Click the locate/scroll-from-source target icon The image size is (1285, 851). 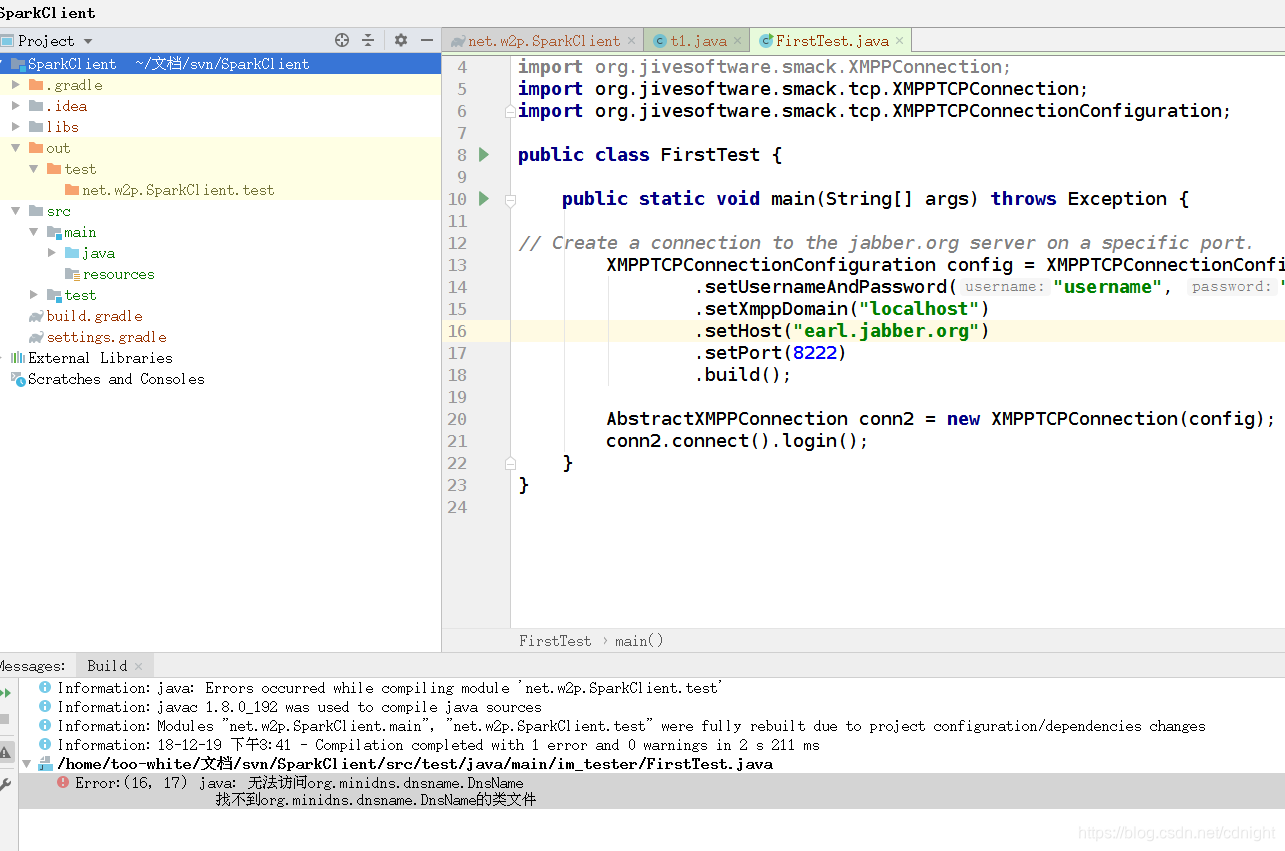click(x=342, y=40)
